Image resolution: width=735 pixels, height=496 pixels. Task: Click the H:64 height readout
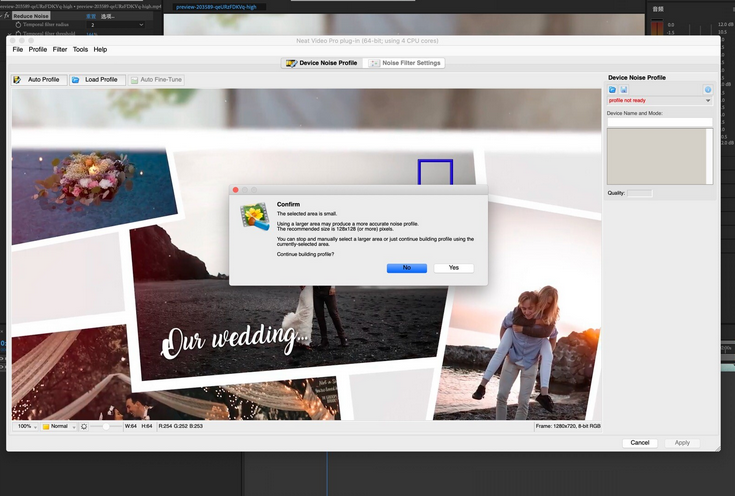coord(147,427)
